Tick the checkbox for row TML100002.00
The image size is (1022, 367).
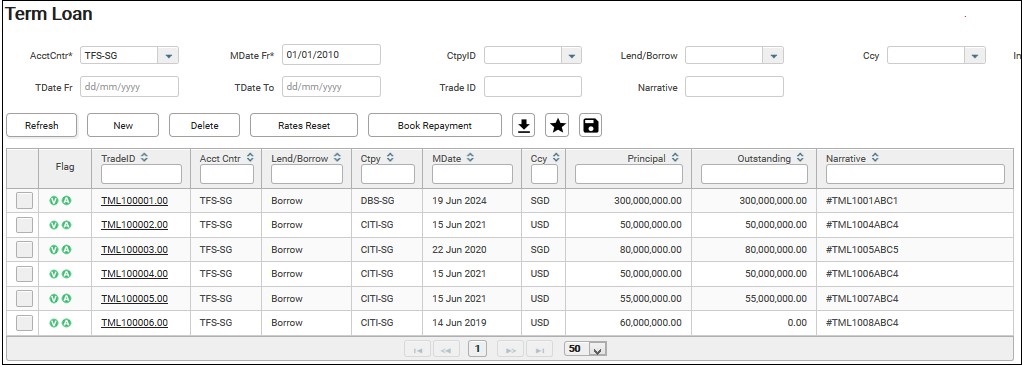24,225
